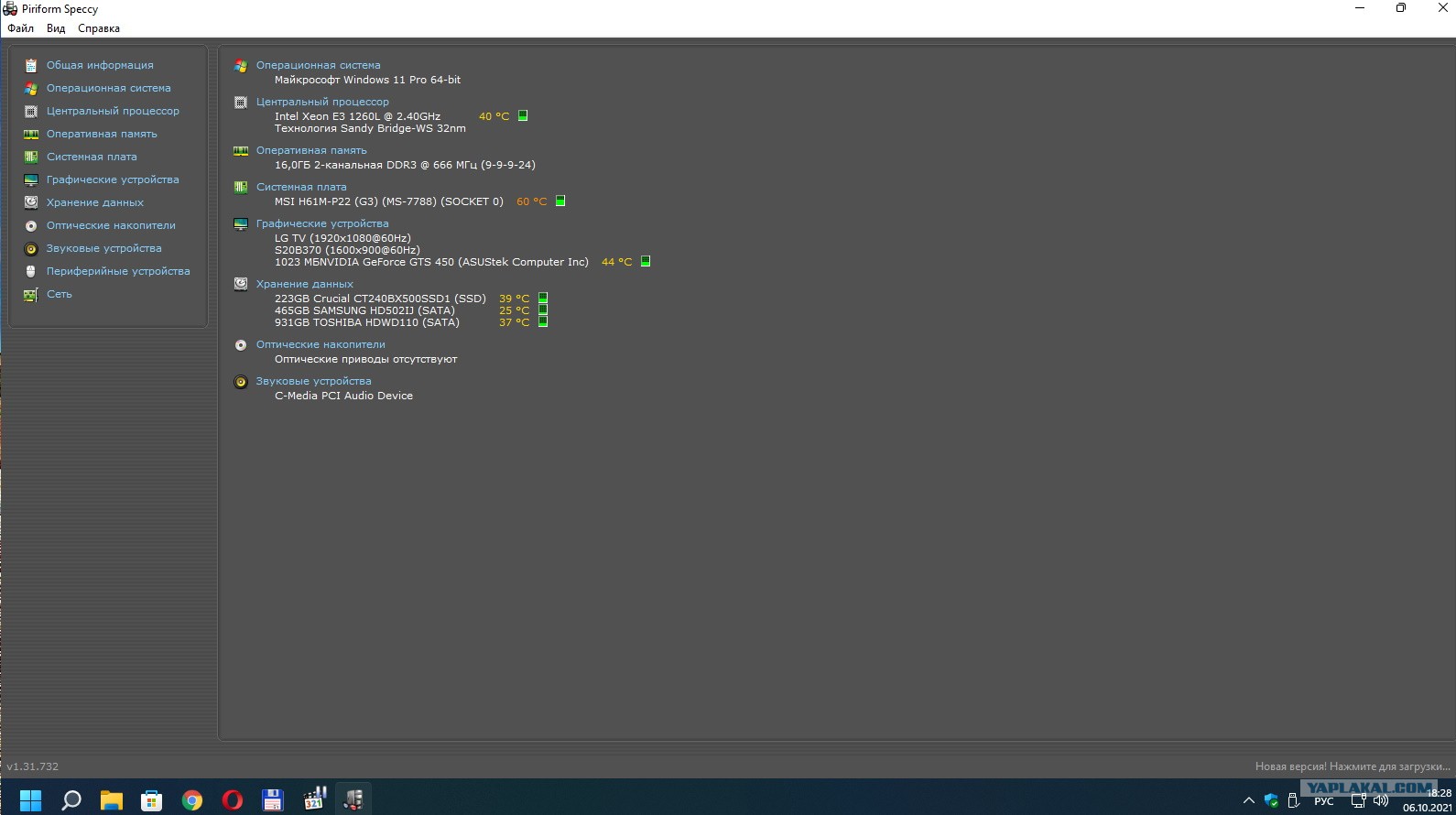Open the Файл menu
The width and height of the screenshot is (1456, 815).
[20, 28]
